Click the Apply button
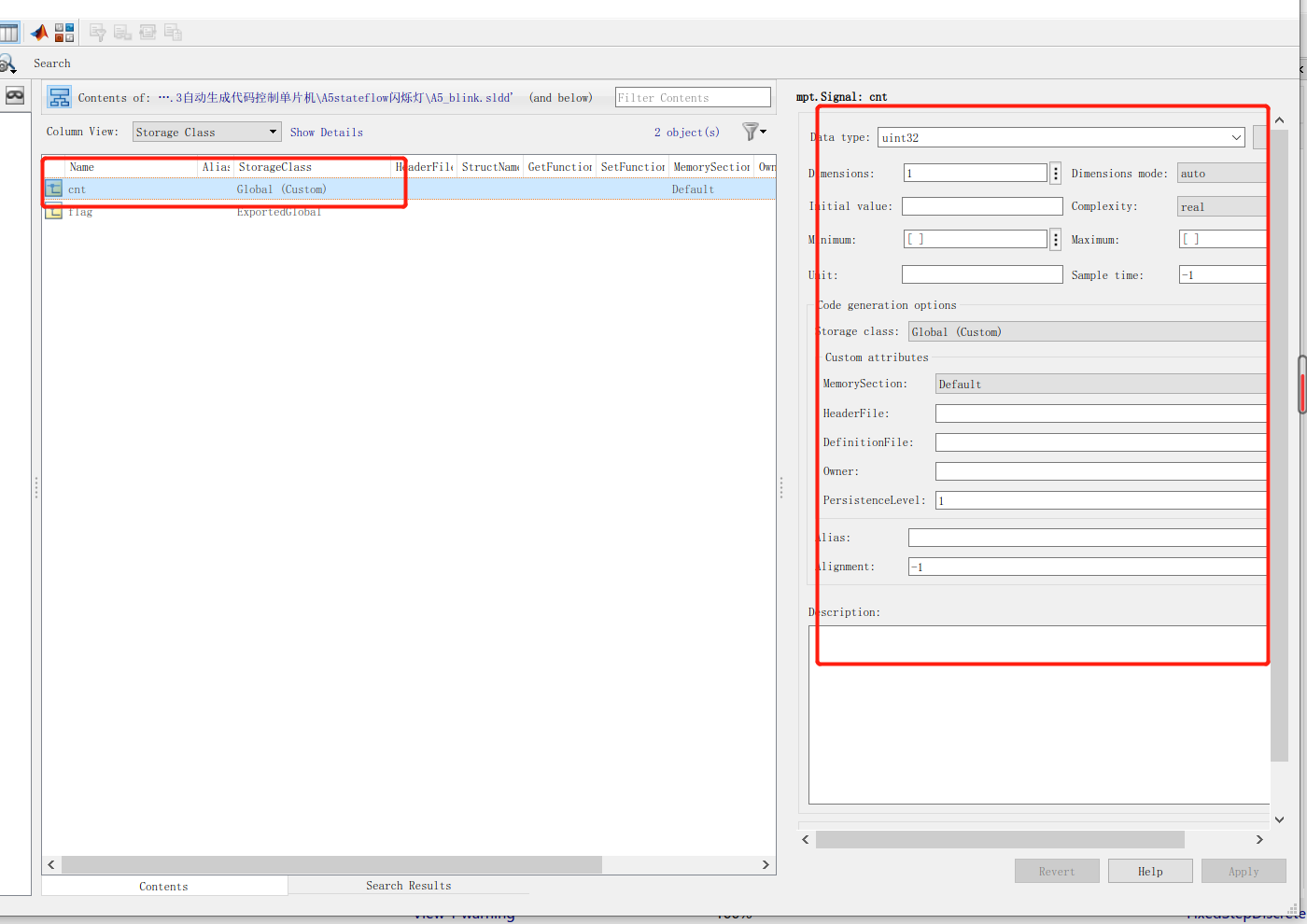 [x=1244, y=871]
